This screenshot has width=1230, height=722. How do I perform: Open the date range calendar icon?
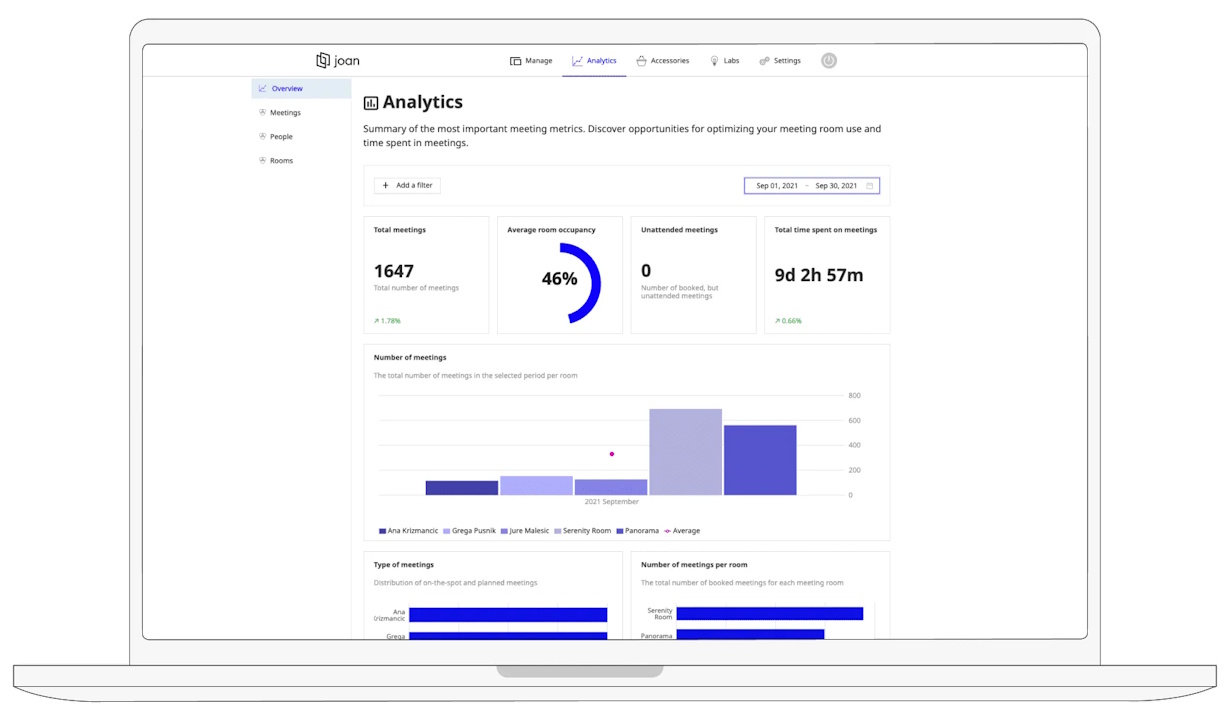tap(870, 186)
